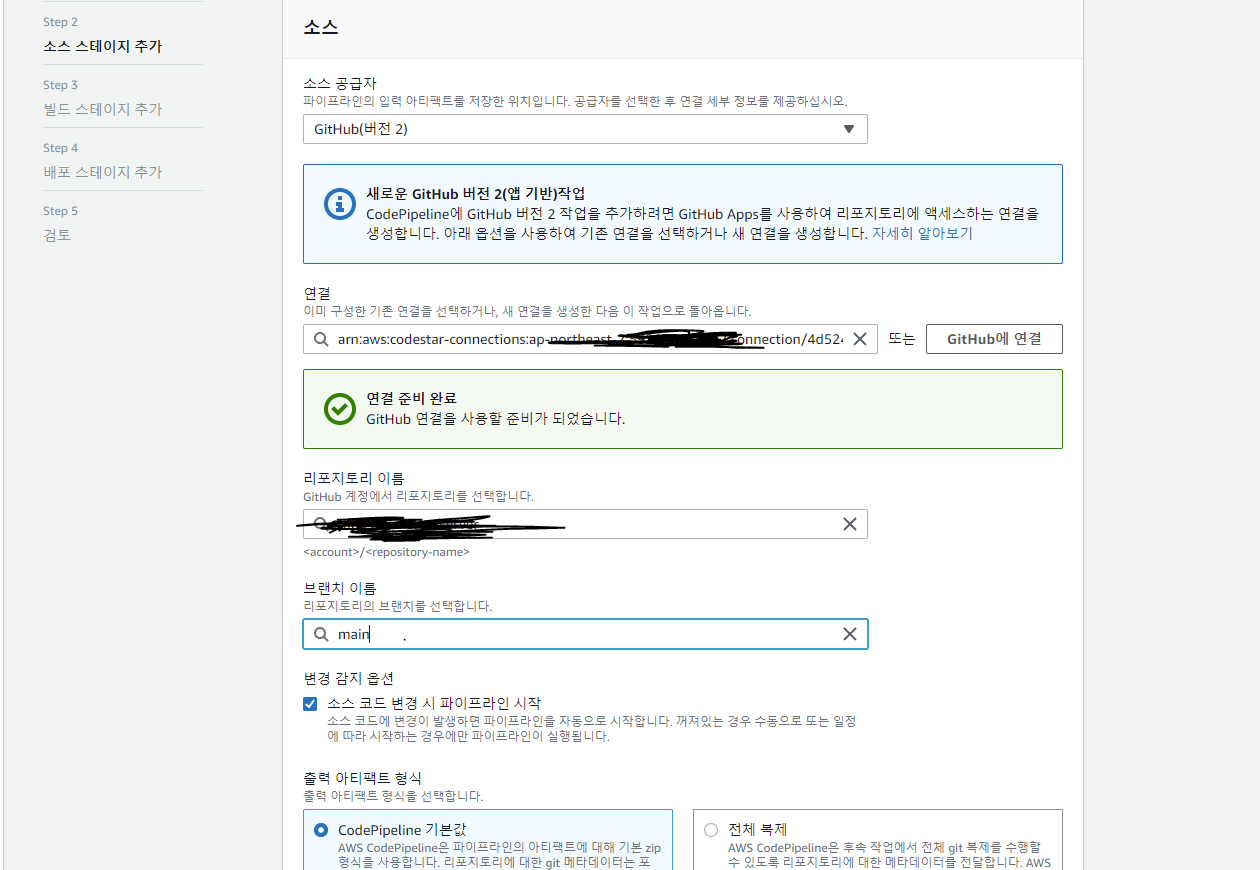Click the 연결 준비 완료 heading text

click(411, 398)
